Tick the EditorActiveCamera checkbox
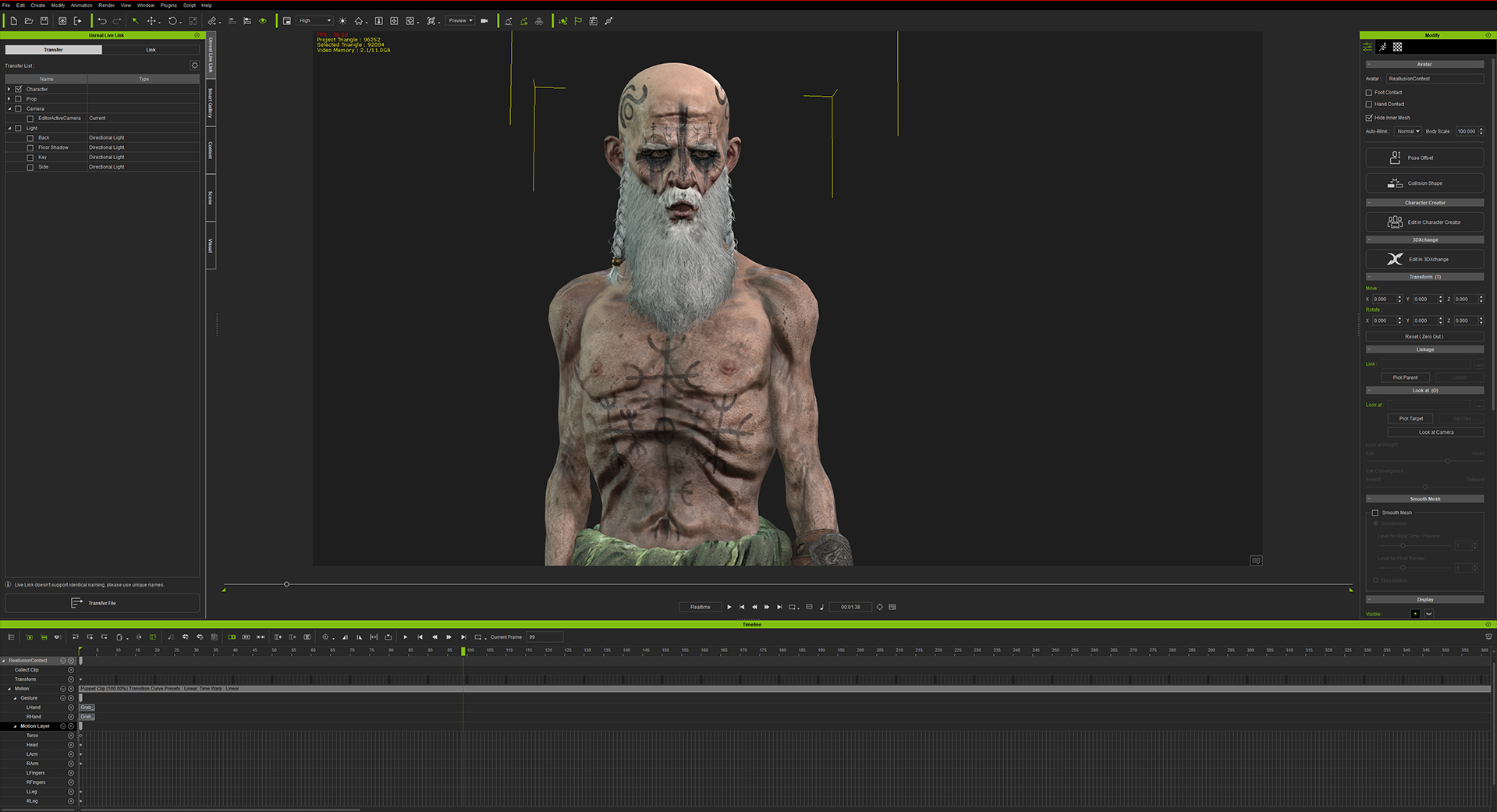1497x812 pixels. click(x=30, y=119)
